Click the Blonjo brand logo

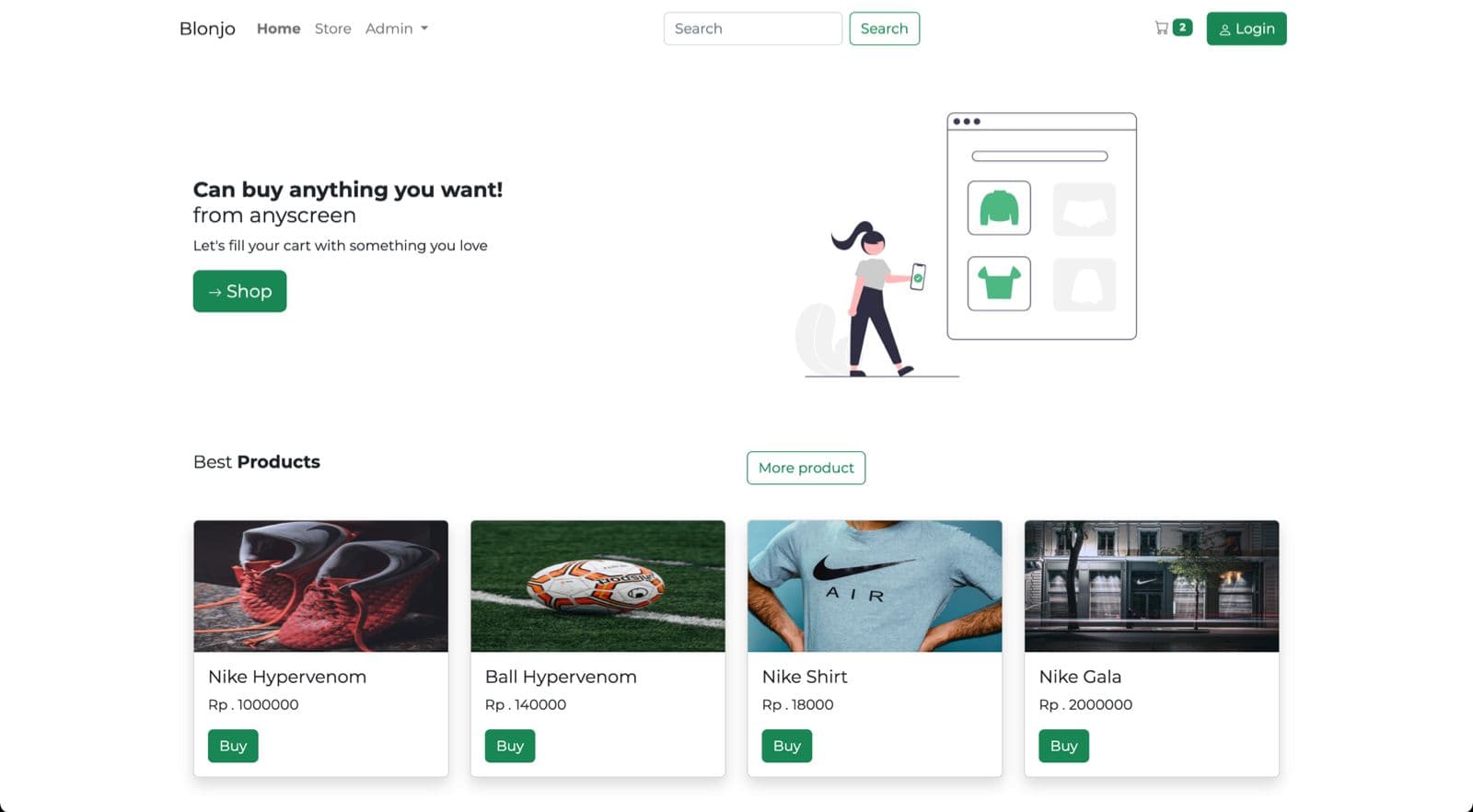pos(207,29)
